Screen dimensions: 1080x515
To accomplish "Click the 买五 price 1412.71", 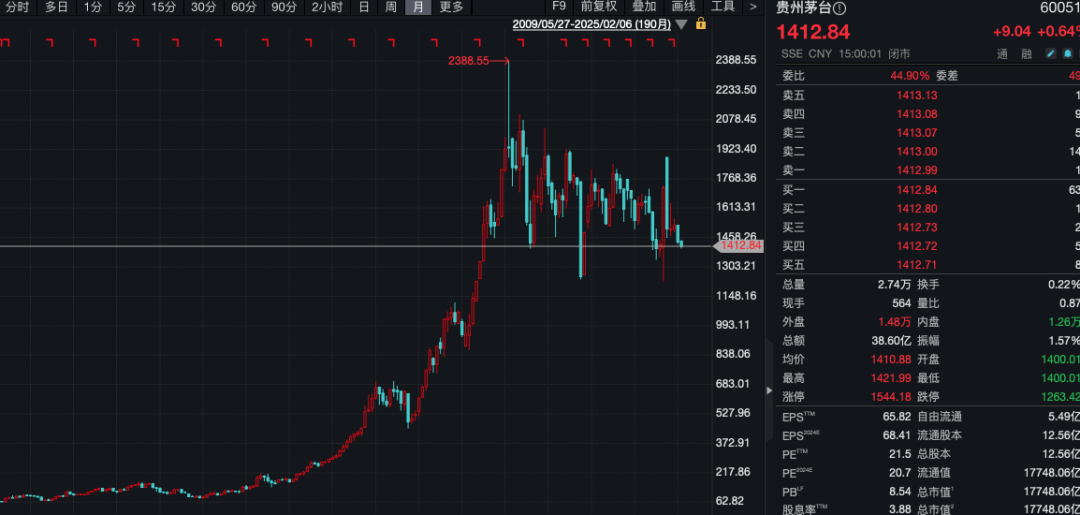I will (917, 264).
